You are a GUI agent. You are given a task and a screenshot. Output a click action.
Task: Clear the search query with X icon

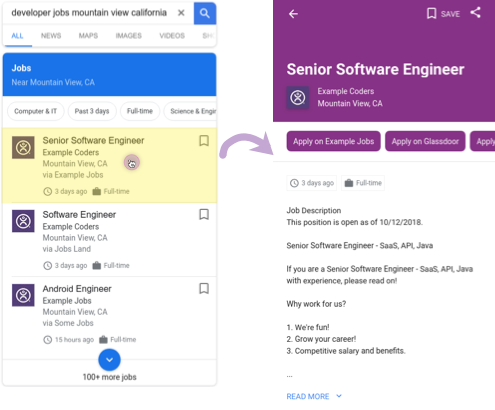click(181, 13)
